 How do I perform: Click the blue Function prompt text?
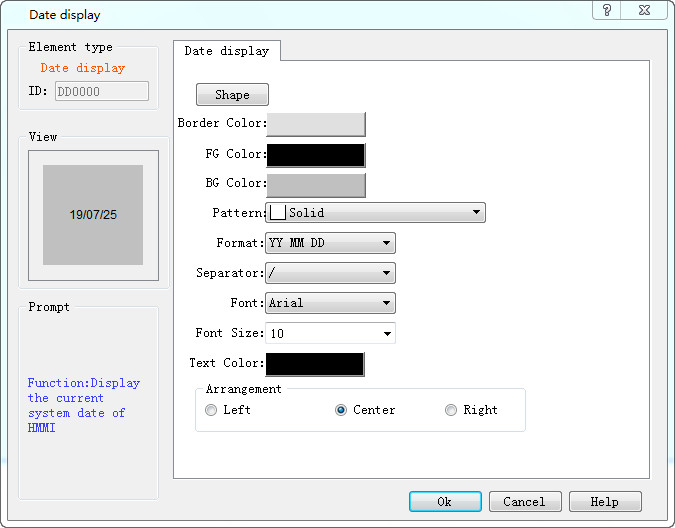84,405
